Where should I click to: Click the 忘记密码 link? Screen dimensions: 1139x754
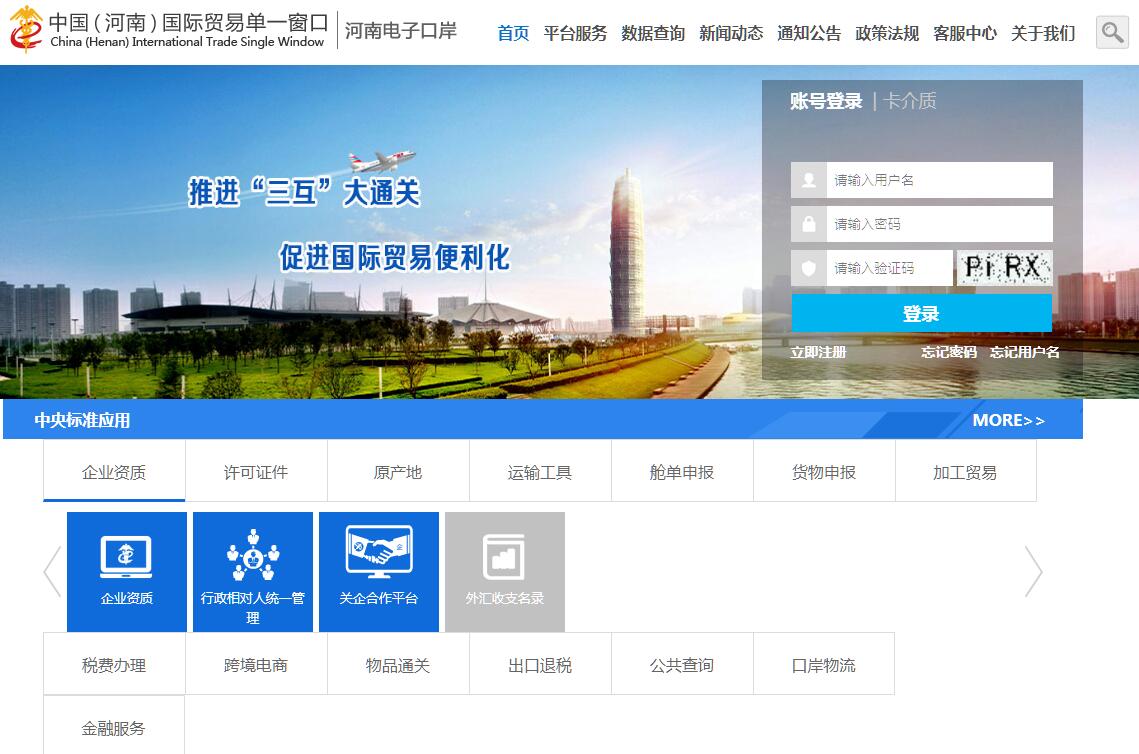[949, 352]
